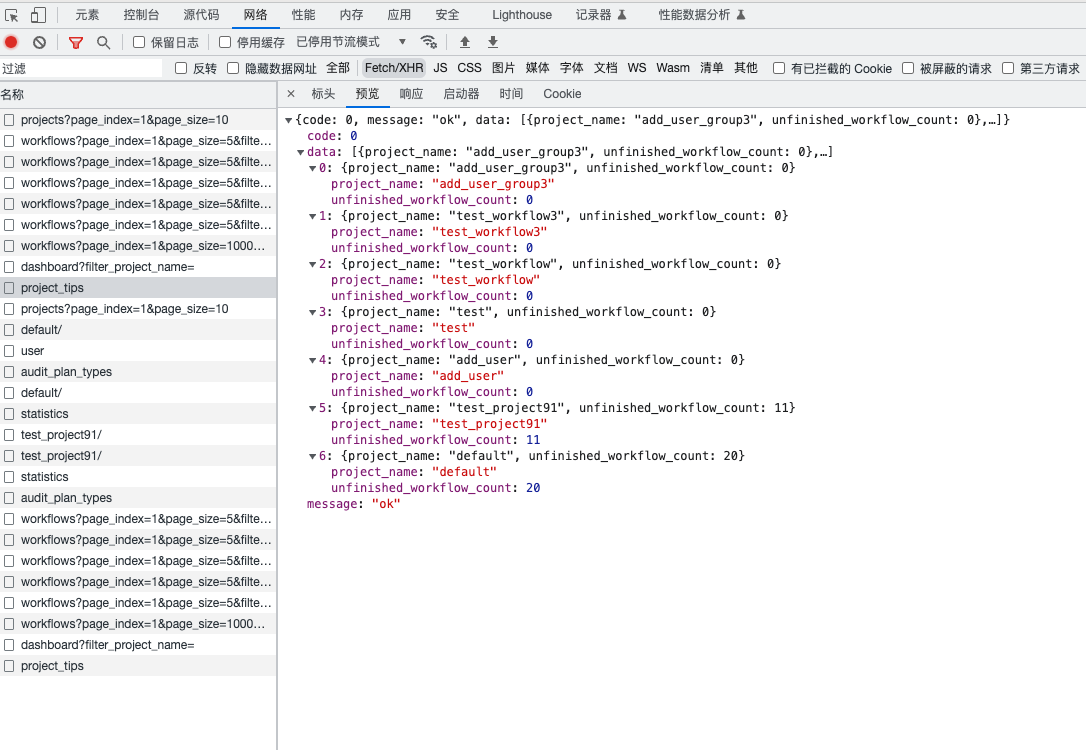Select the first projects?page_index=1&page_size=10 request

(138, 120)
